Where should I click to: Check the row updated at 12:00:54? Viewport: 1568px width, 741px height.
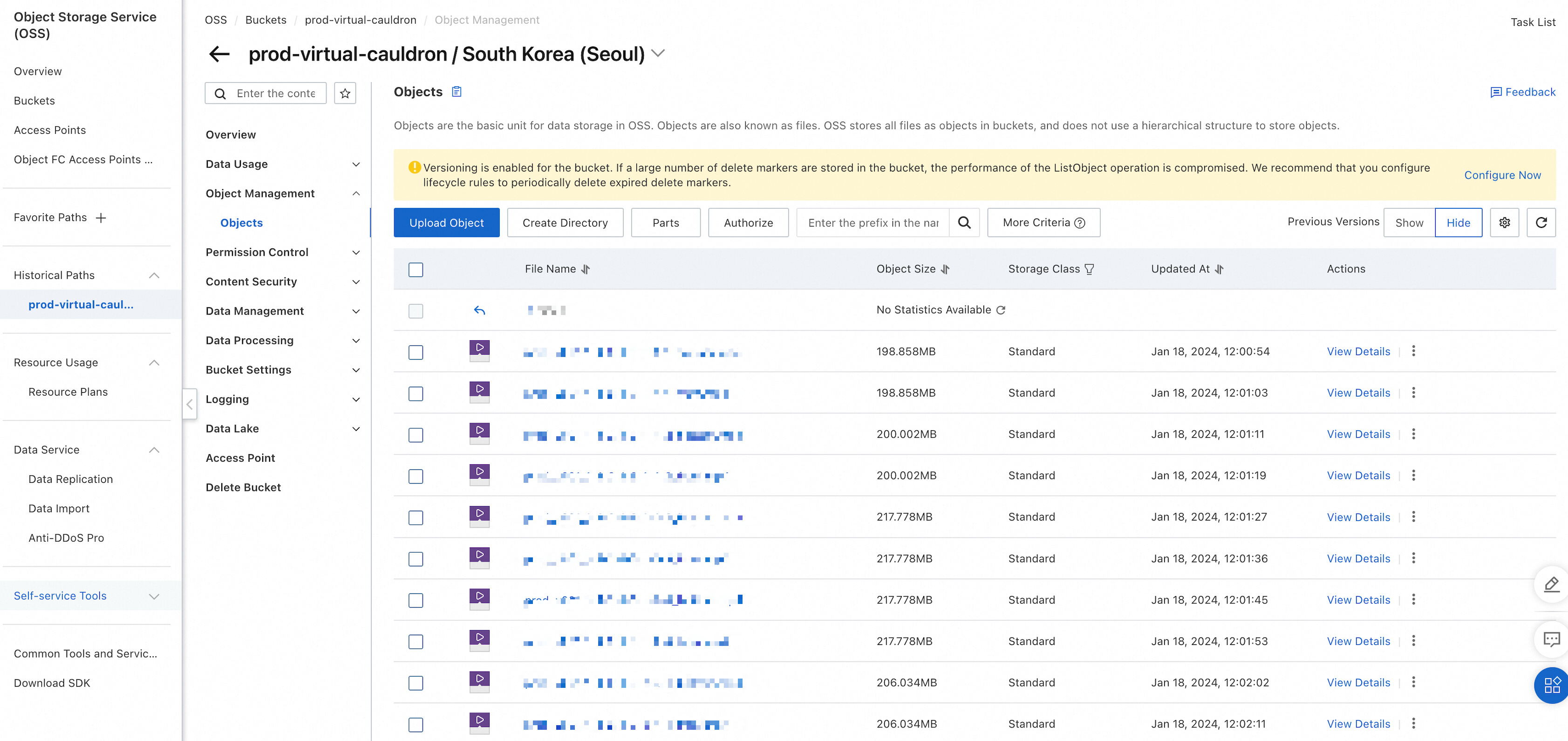(416, 352)
